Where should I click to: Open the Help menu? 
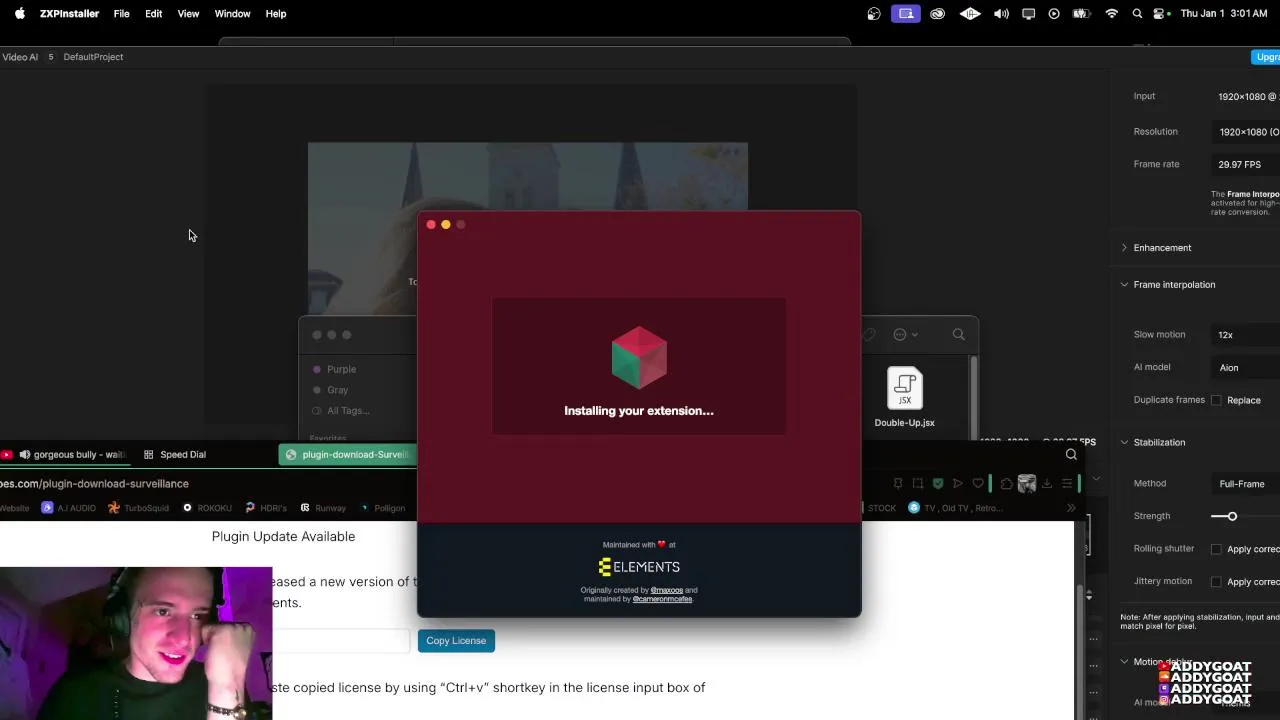point(276,14)
